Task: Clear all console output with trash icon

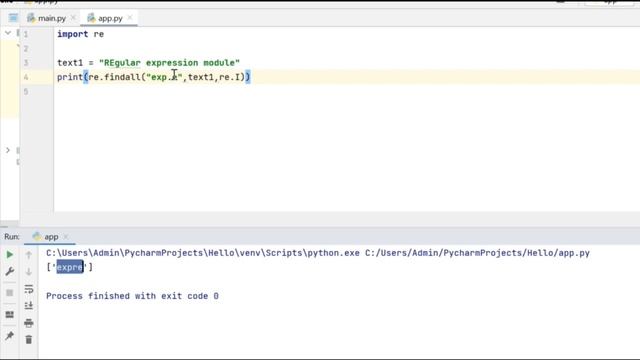Action: (x=29, y=339)
